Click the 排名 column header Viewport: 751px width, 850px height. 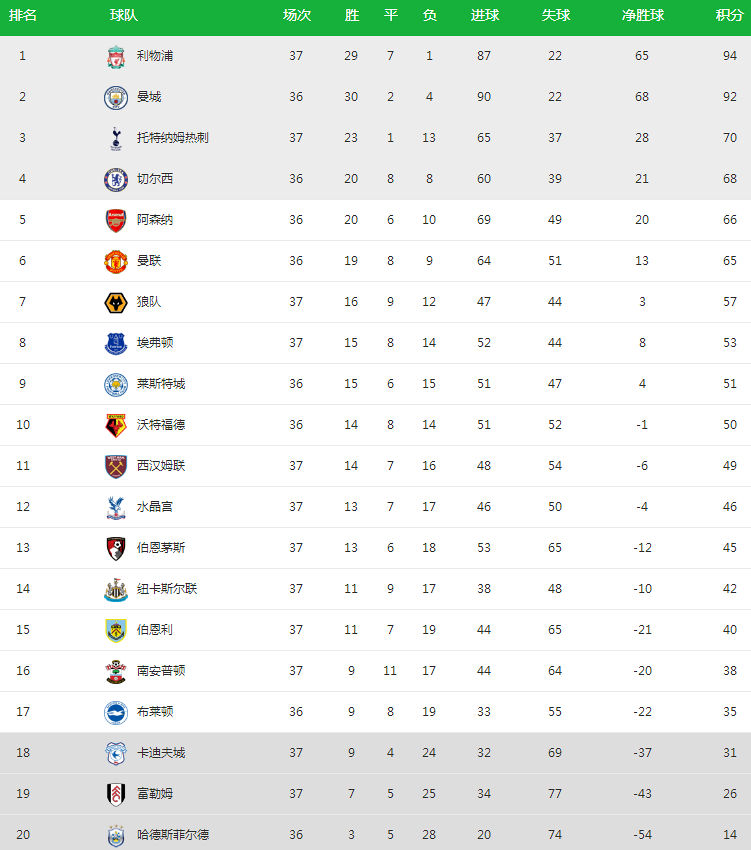click(x=23, y=16)
